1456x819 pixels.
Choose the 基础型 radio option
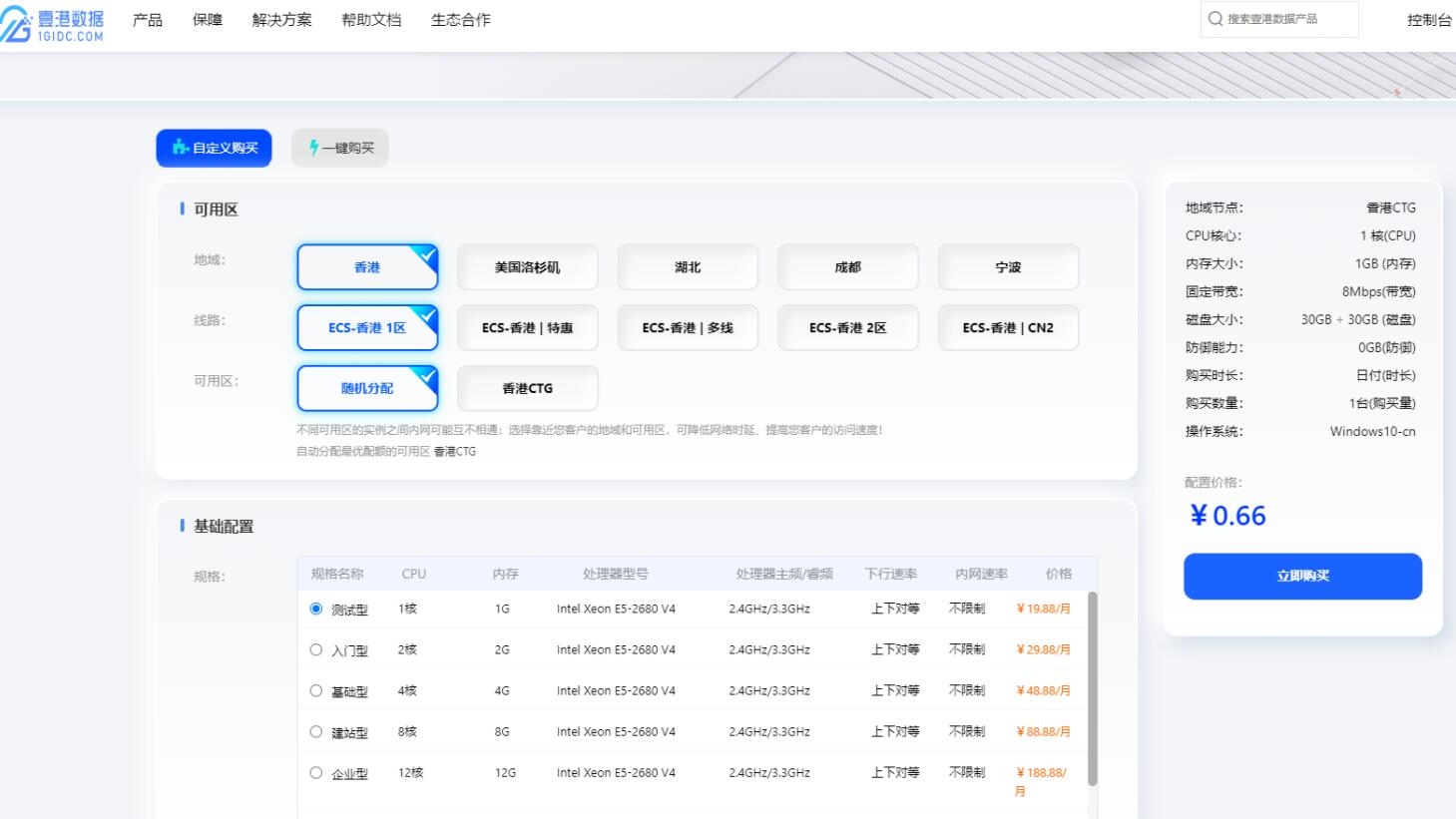316,690
